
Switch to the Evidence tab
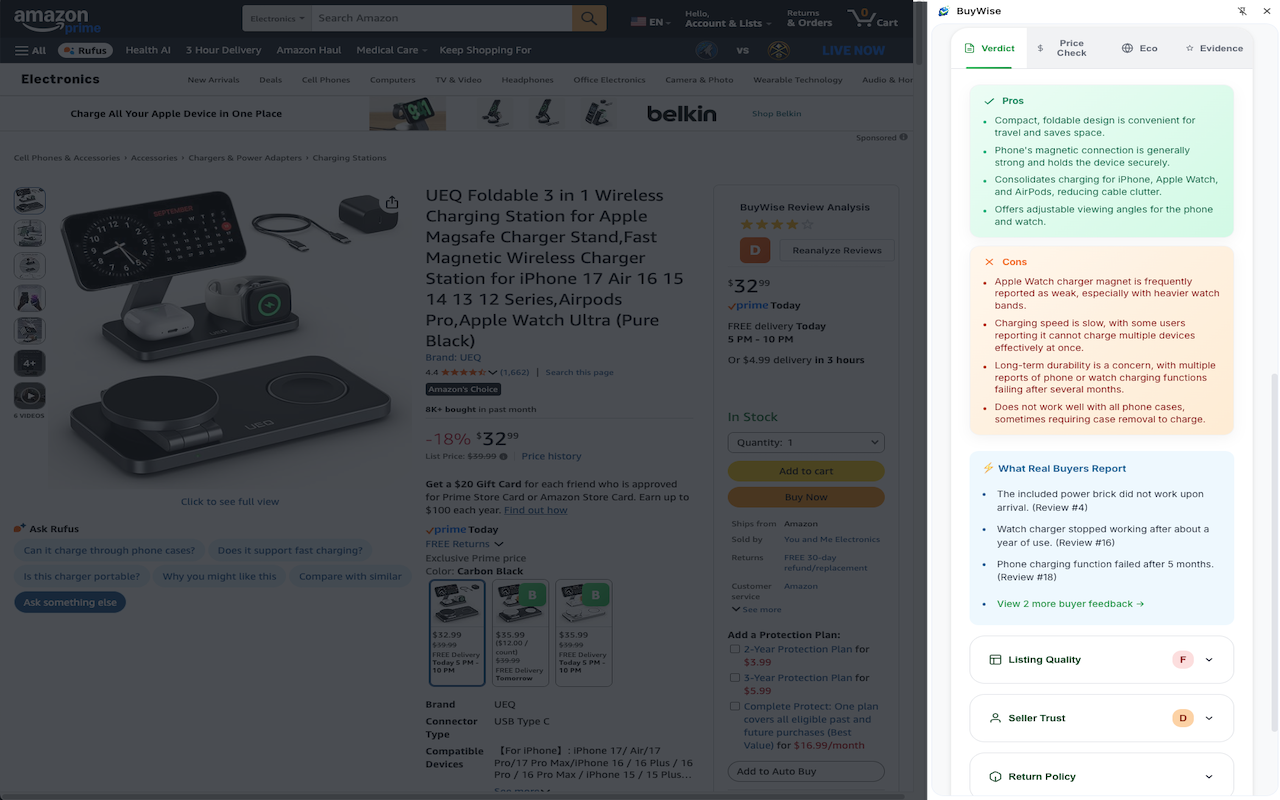coord(1214,48)
